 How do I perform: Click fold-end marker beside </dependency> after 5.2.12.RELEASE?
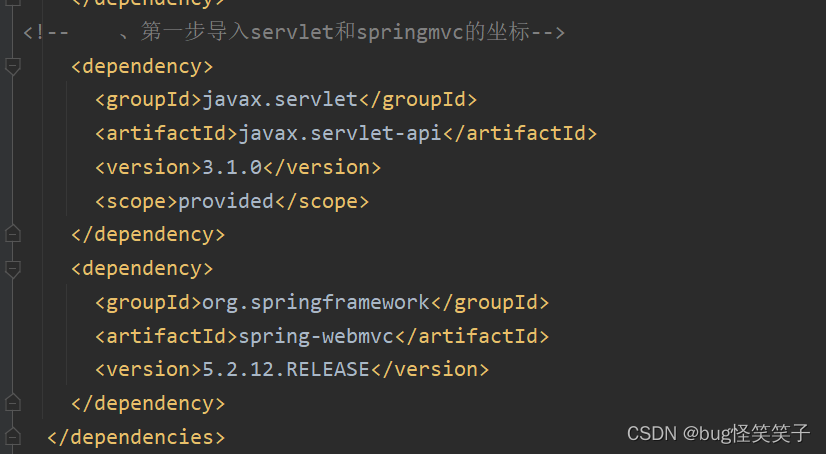[13, 403]
